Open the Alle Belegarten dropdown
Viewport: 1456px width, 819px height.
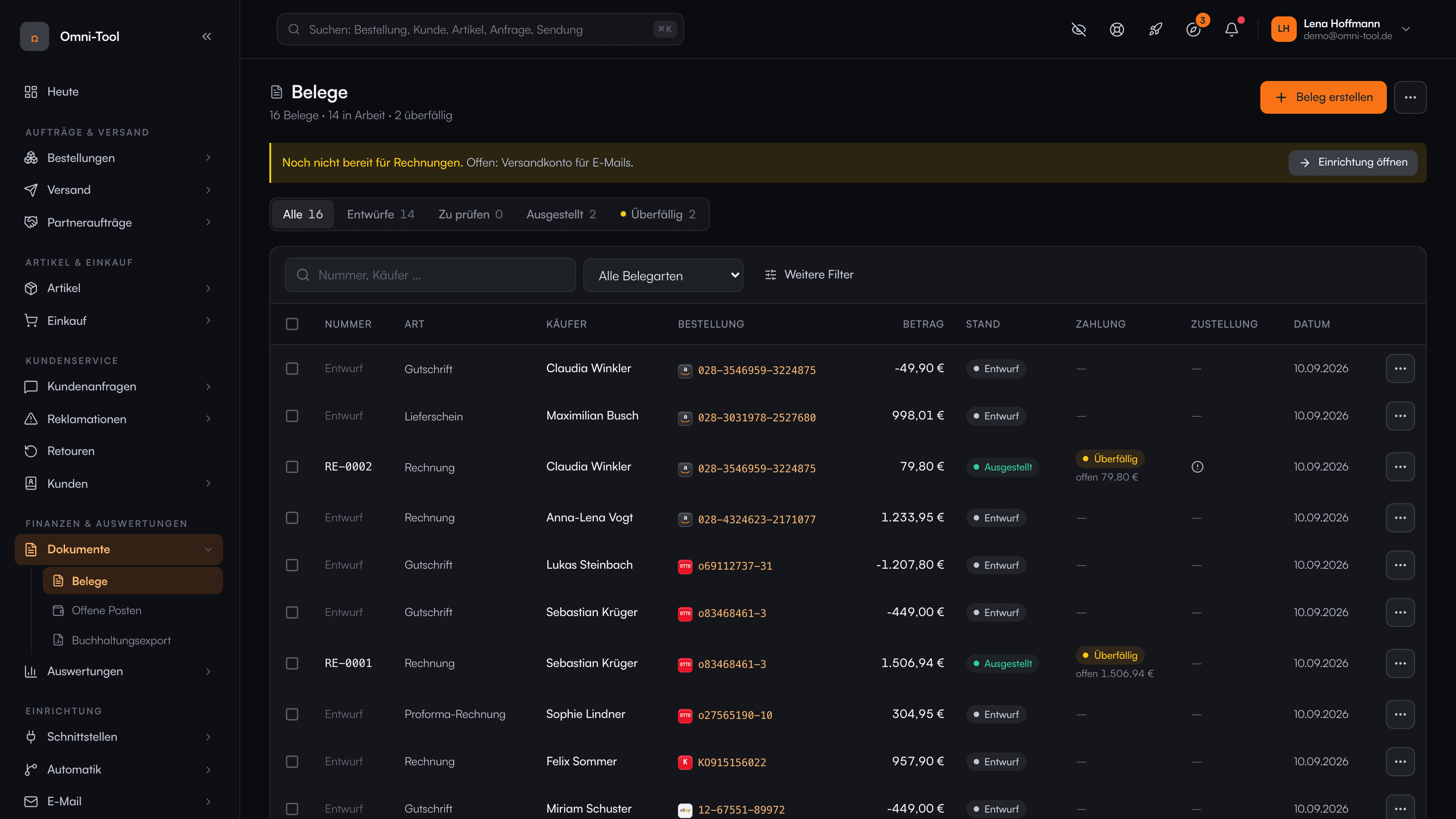663,275
